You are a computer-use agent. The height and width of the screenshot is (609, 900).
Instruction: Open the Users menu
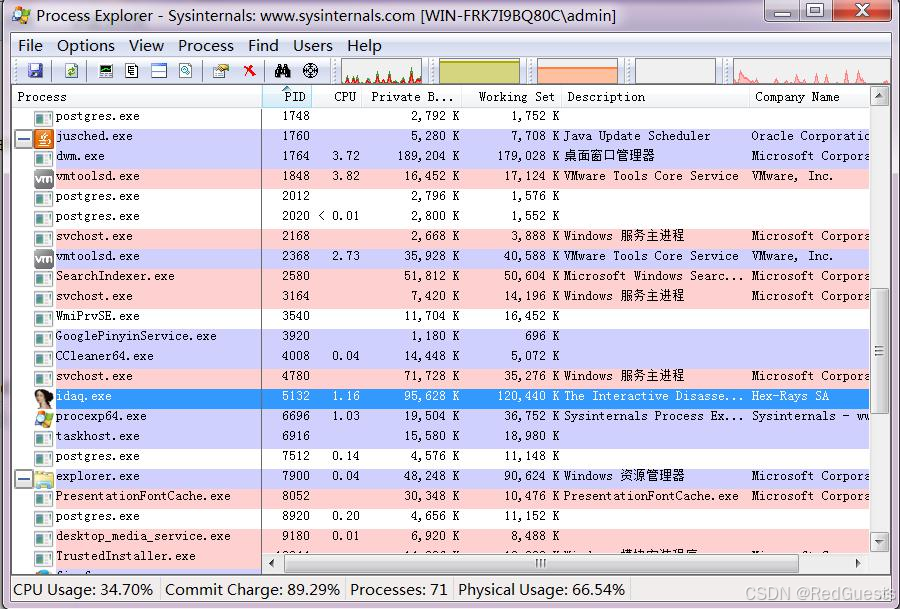pos(313,45)
